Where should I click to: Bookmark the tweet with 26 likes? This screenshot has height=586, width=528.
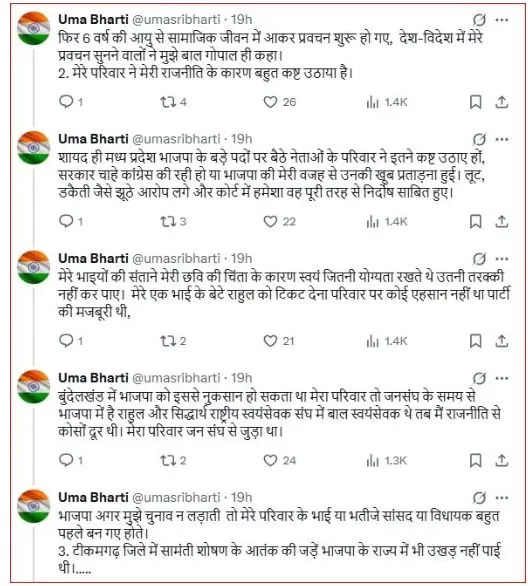tap(475, 102)
